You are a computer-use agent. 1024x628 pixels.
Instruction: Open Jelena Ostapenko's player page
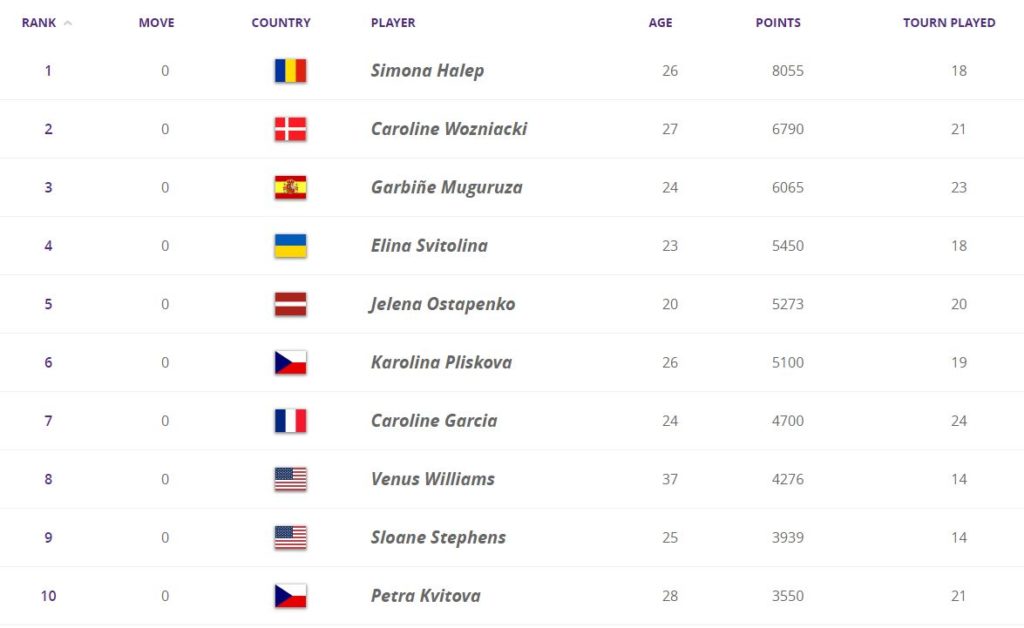pos(442,304)
